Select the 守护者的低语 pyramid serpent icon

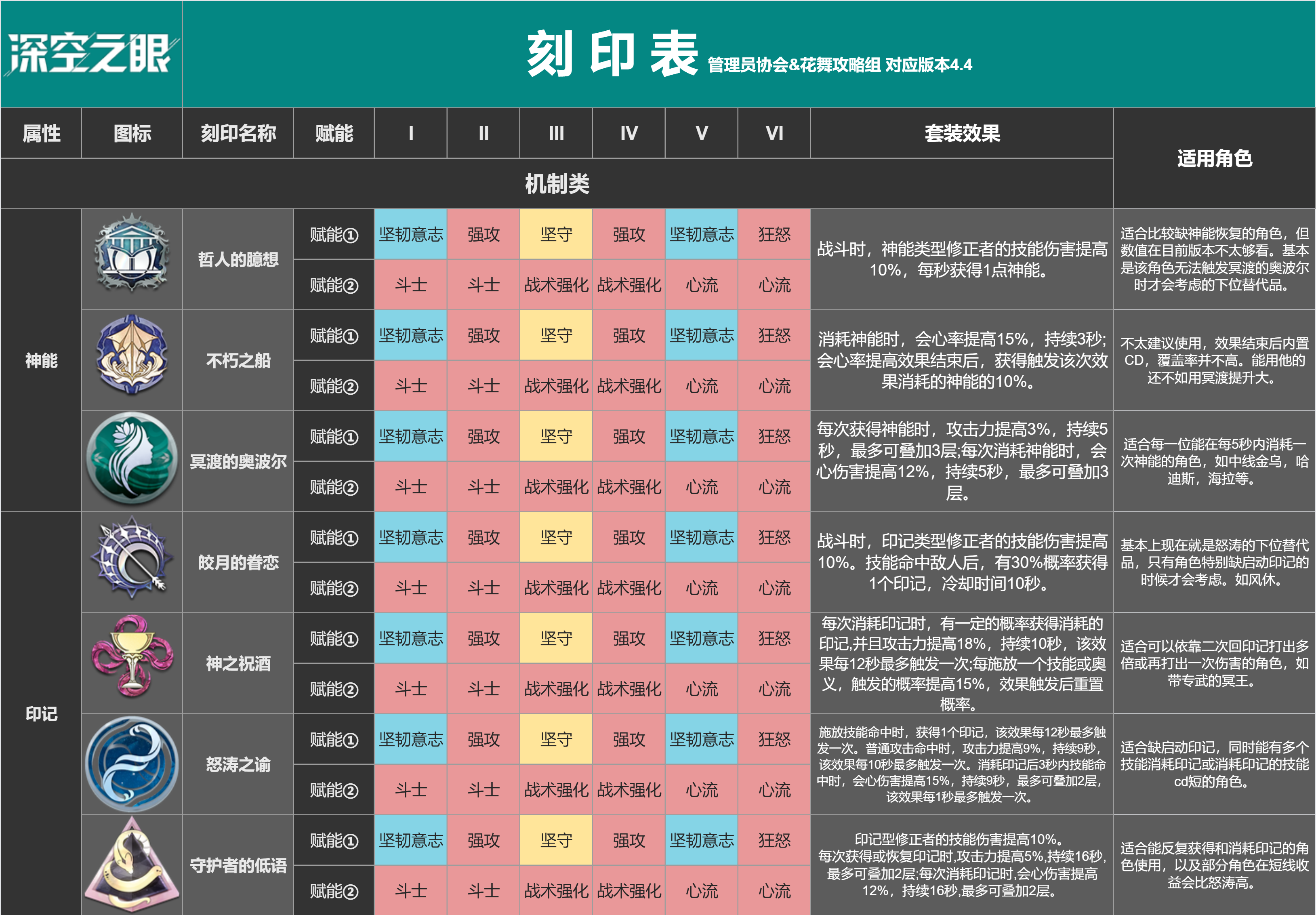132,865
